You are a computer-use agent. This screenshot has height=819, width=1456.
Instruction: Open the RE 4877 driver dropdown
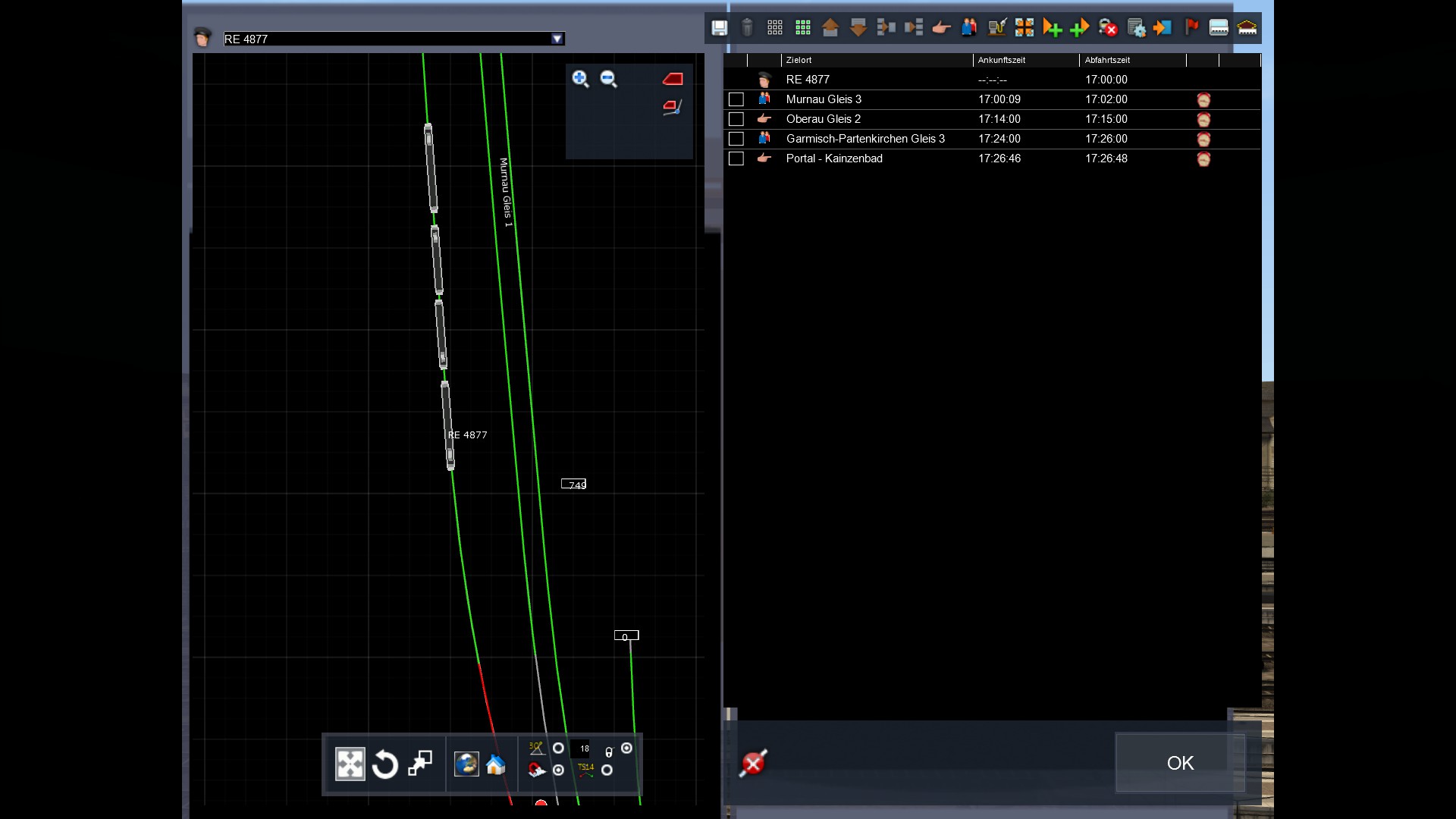[x=557, y=39]
